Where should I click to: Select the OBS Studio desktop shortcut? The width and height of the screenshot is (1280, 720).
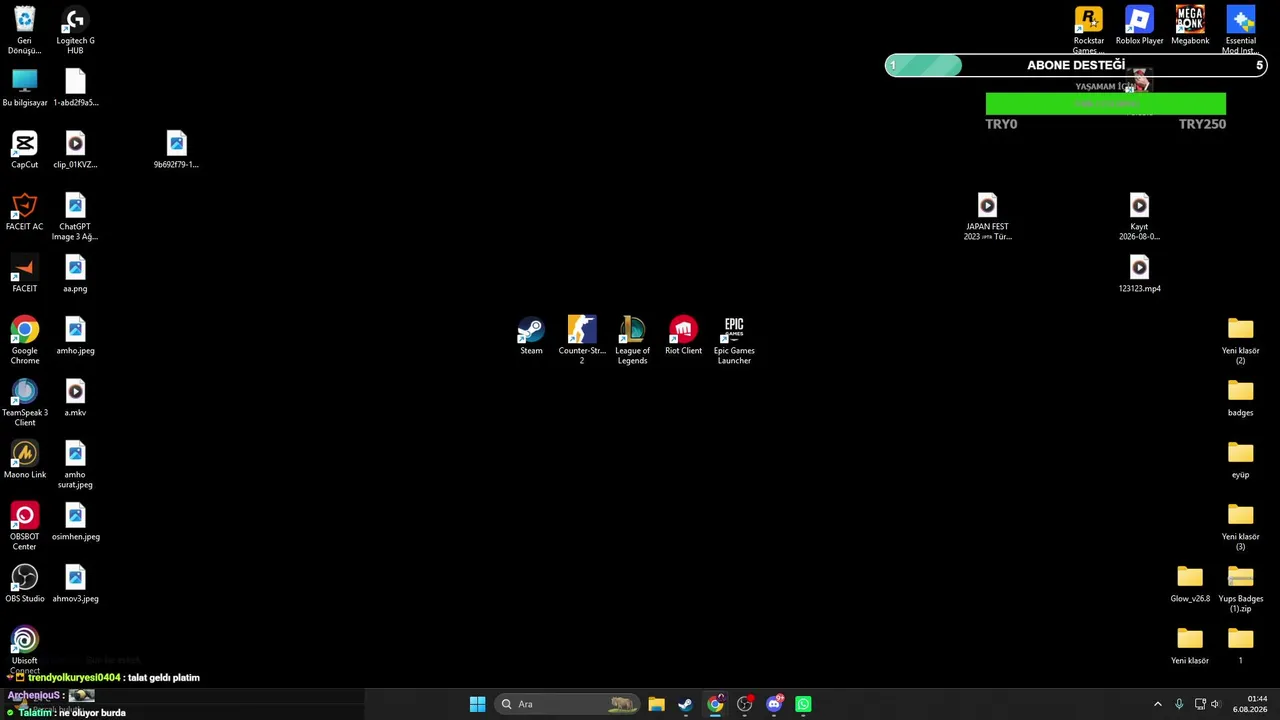[25, 584]
